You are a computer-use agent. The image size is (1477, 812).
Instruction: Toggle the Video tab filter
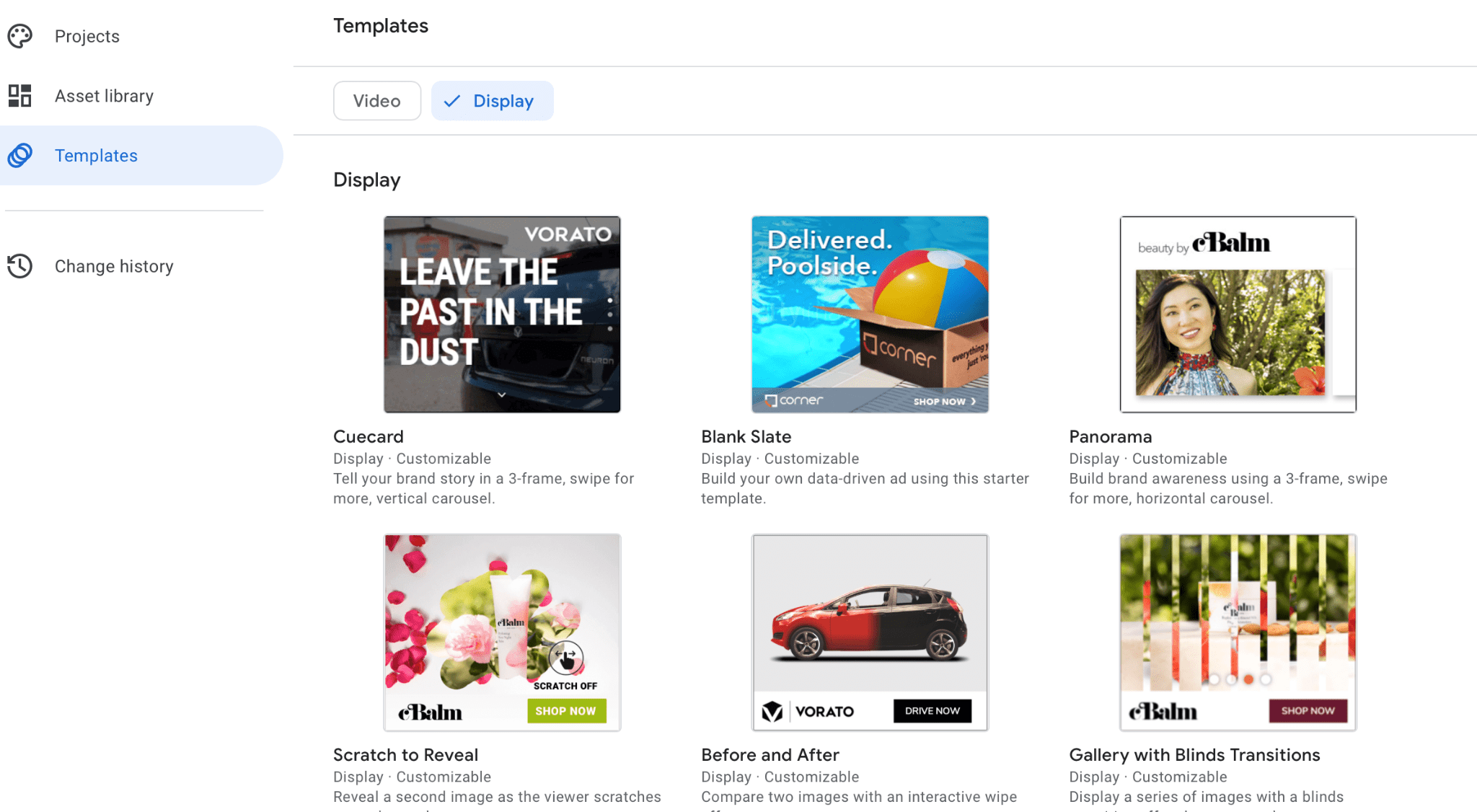(377, 101)
